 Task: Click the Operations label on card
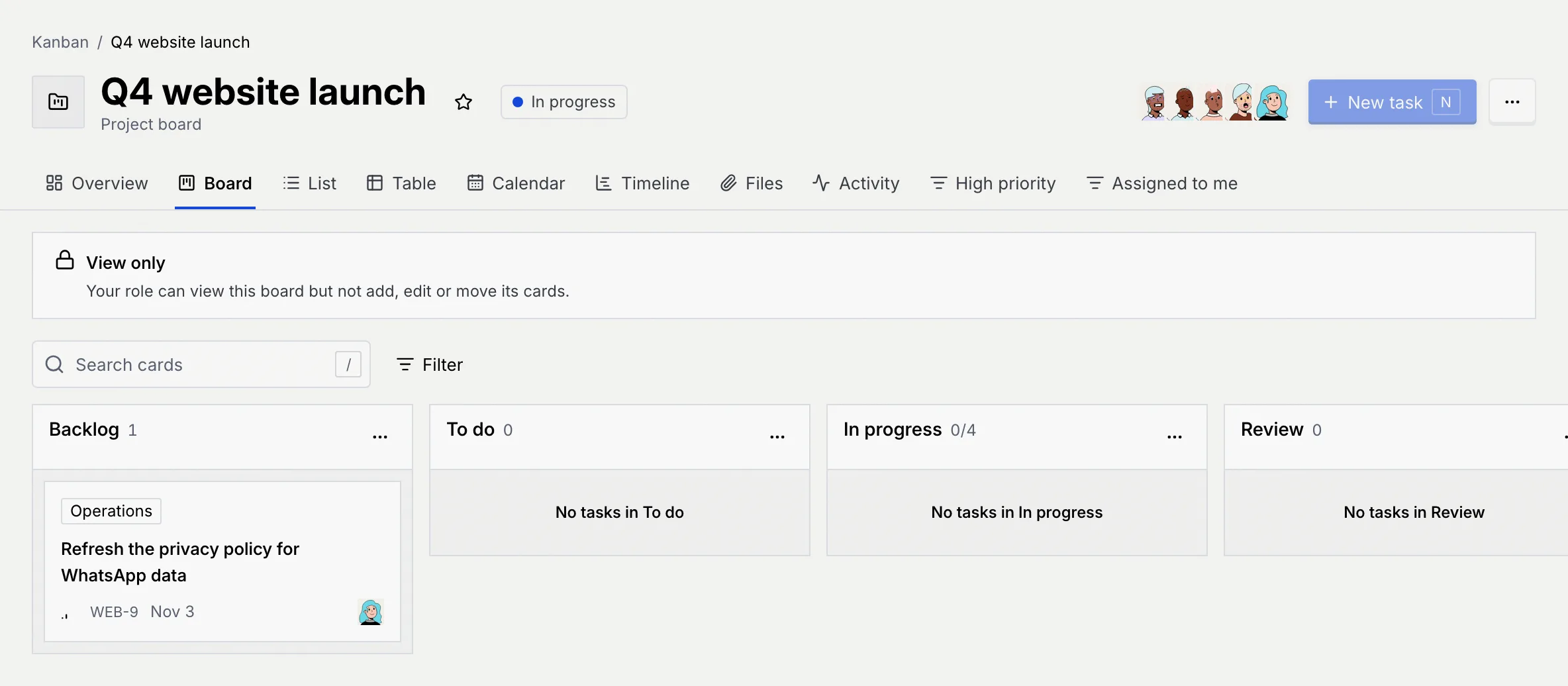coord(111,511)
